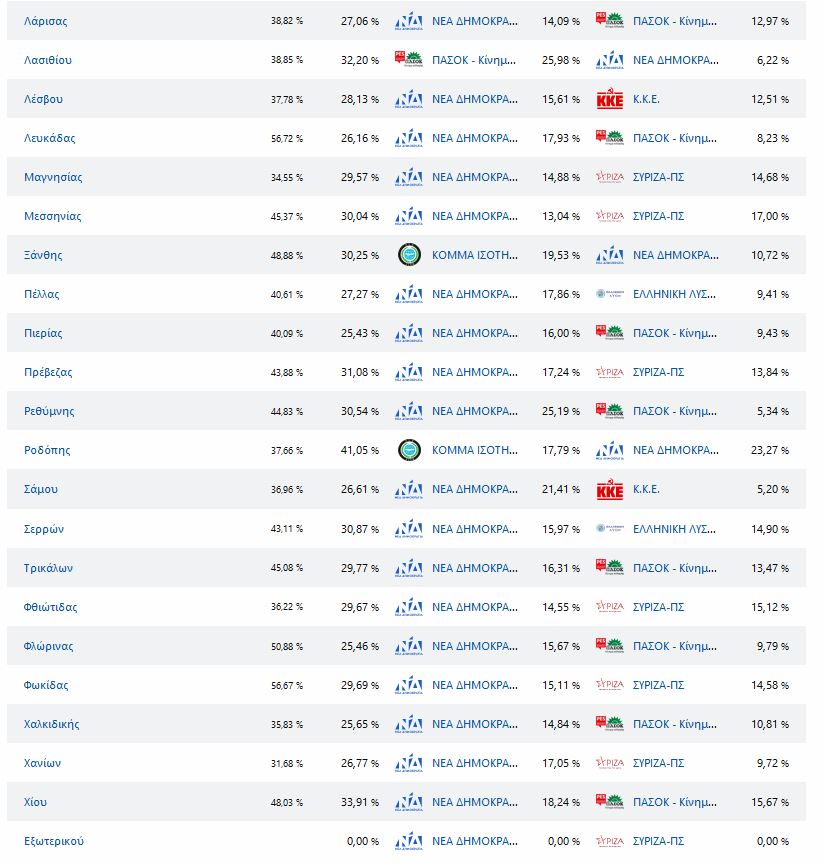Click the Κ.Κ.Ε. party name in Σάμου row
This screenshot has height=866, width=823.
tap(646, 490)
